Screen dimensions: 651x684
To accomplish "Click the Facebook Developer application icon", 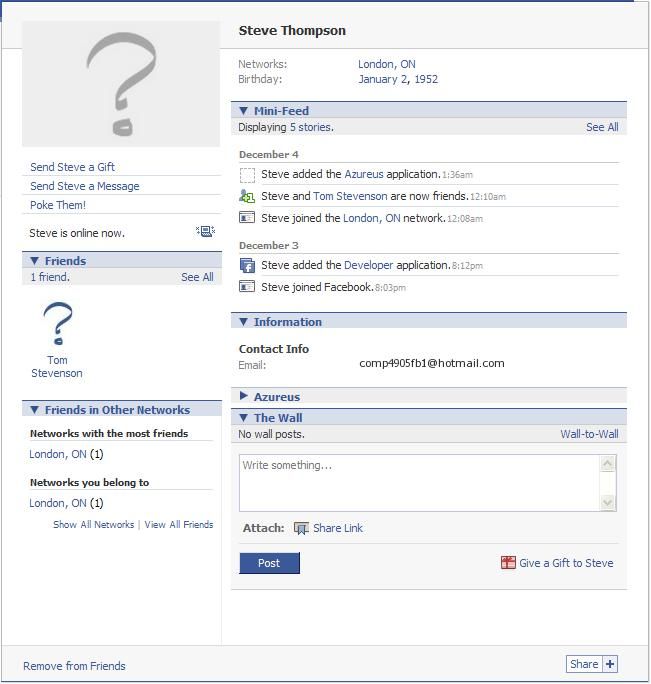I will click(x=247, y=265).
